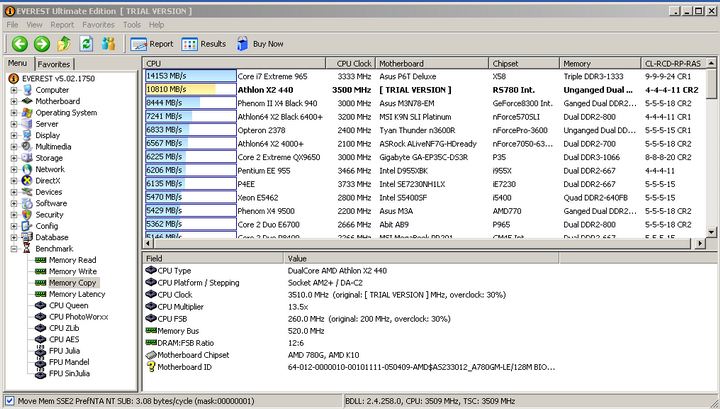Select the EVEREST v5.02.1750 root item

coord(58,78)
